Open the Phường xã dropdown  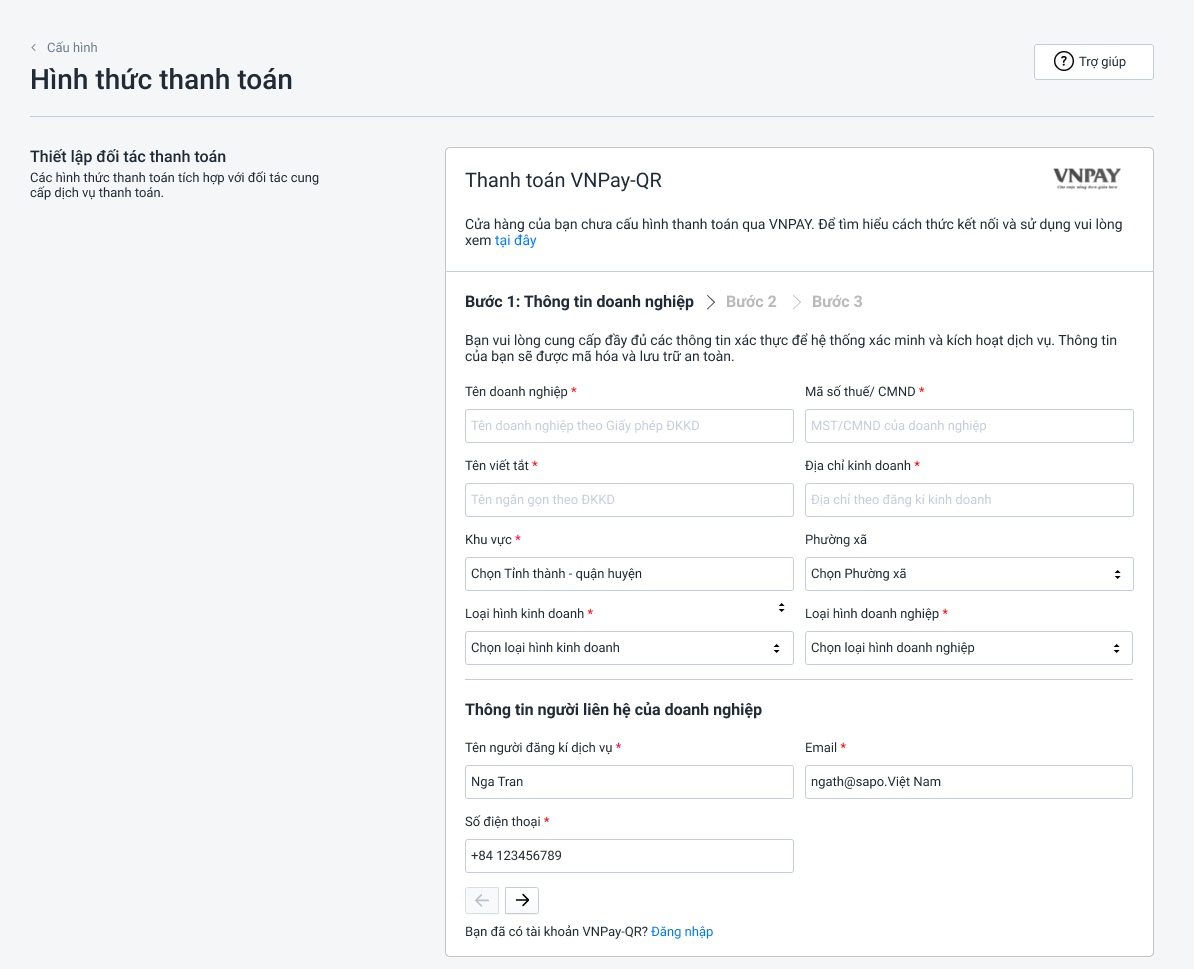click(x=968, y=574)
